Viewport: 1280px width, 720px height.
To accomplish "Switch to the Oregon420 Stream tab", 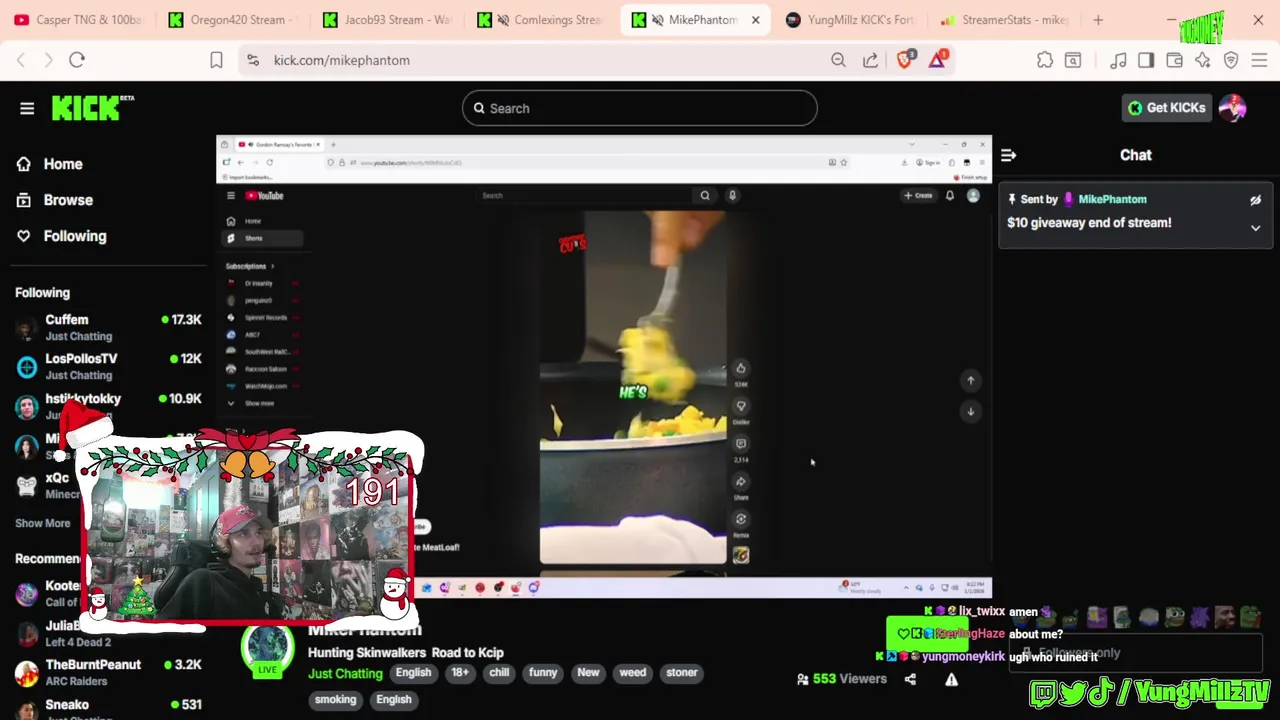I will 232,20.
